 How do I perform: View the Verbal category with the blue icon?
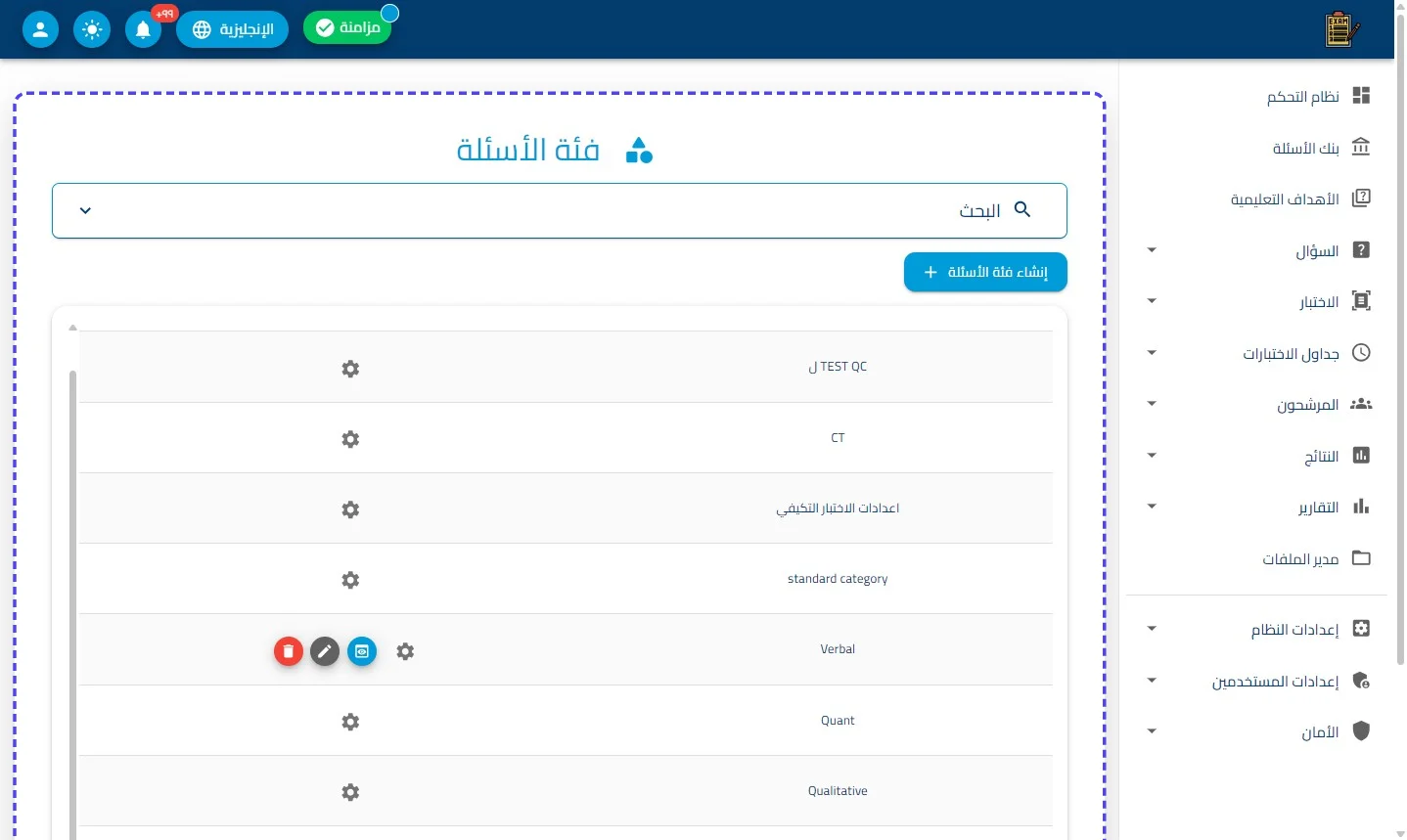pos(362,651)
